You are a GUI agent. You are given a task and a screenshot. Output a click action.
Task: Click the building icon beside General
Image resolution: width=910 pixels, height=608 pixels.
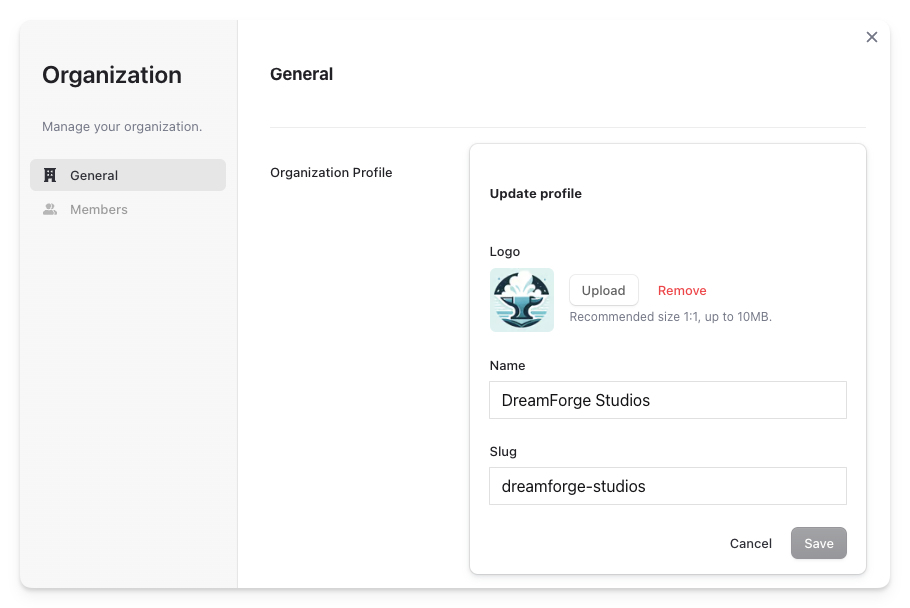pos(50,175)
